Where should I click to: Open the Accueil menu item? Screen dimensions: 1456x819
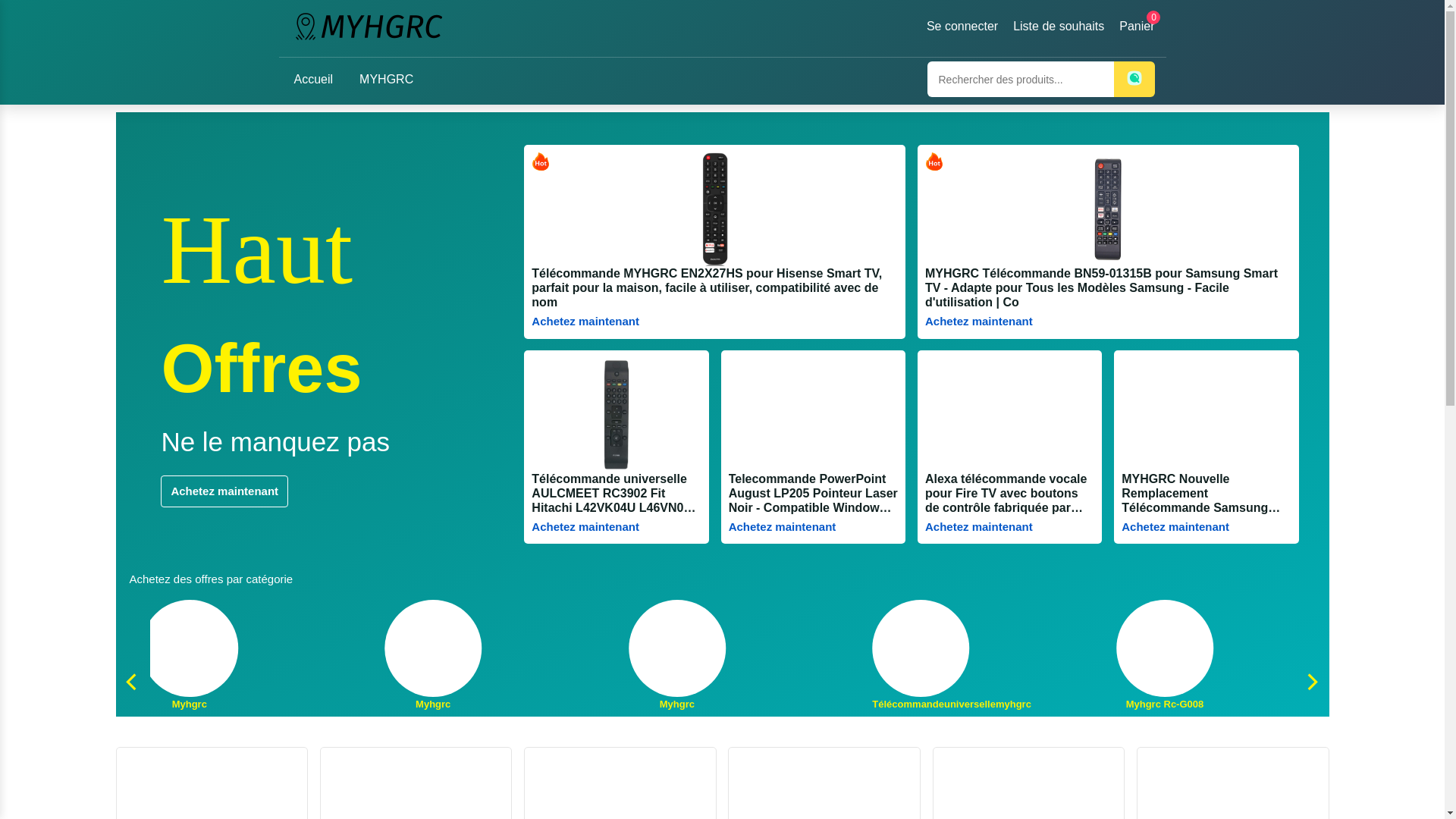click(x=313, y=80)
